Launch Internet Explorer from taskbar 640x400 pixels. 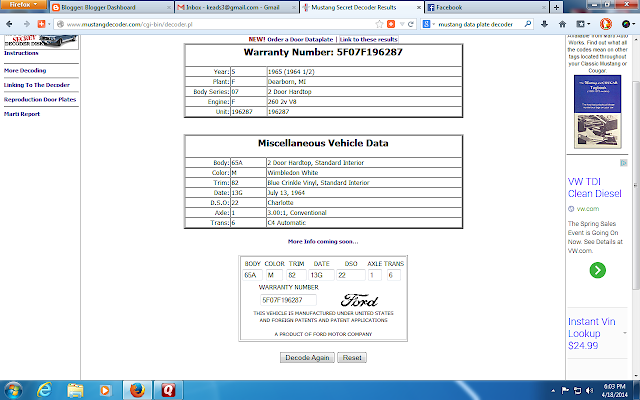point(44,390)
